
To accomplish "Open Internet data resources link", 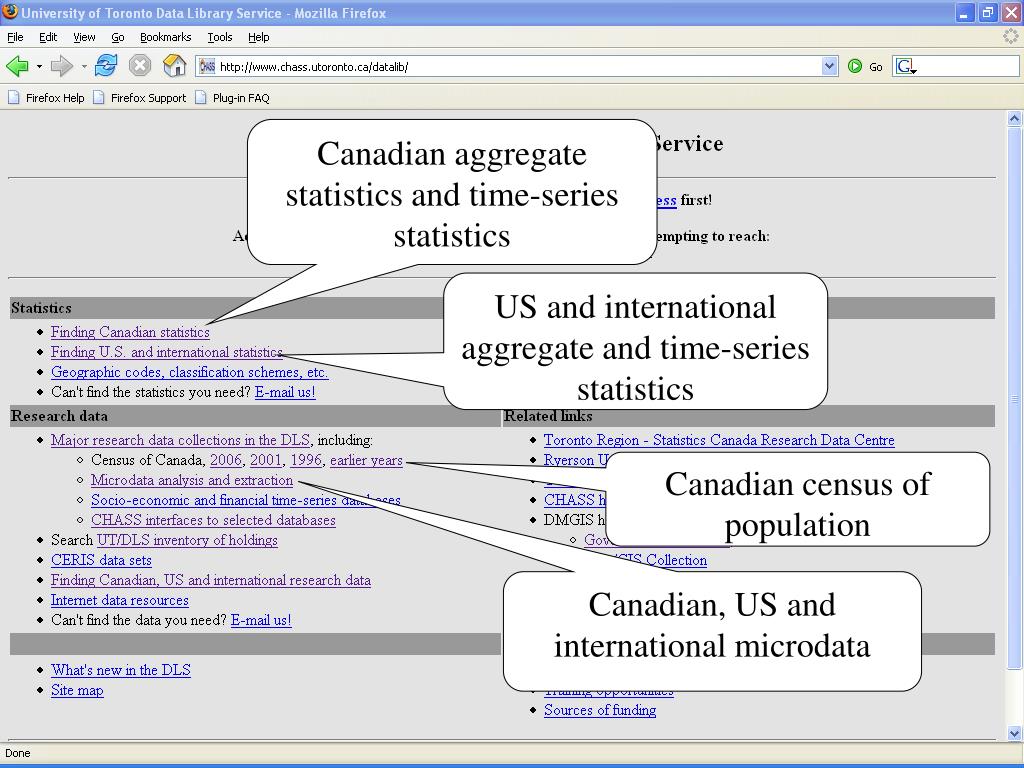I will click(120, 600).
